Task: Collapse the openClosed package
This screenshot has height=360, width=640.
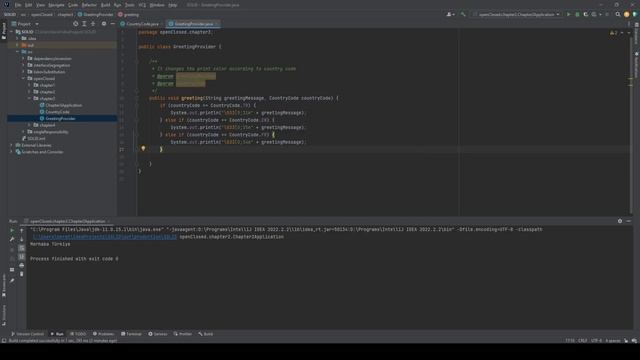Action: 23,78
